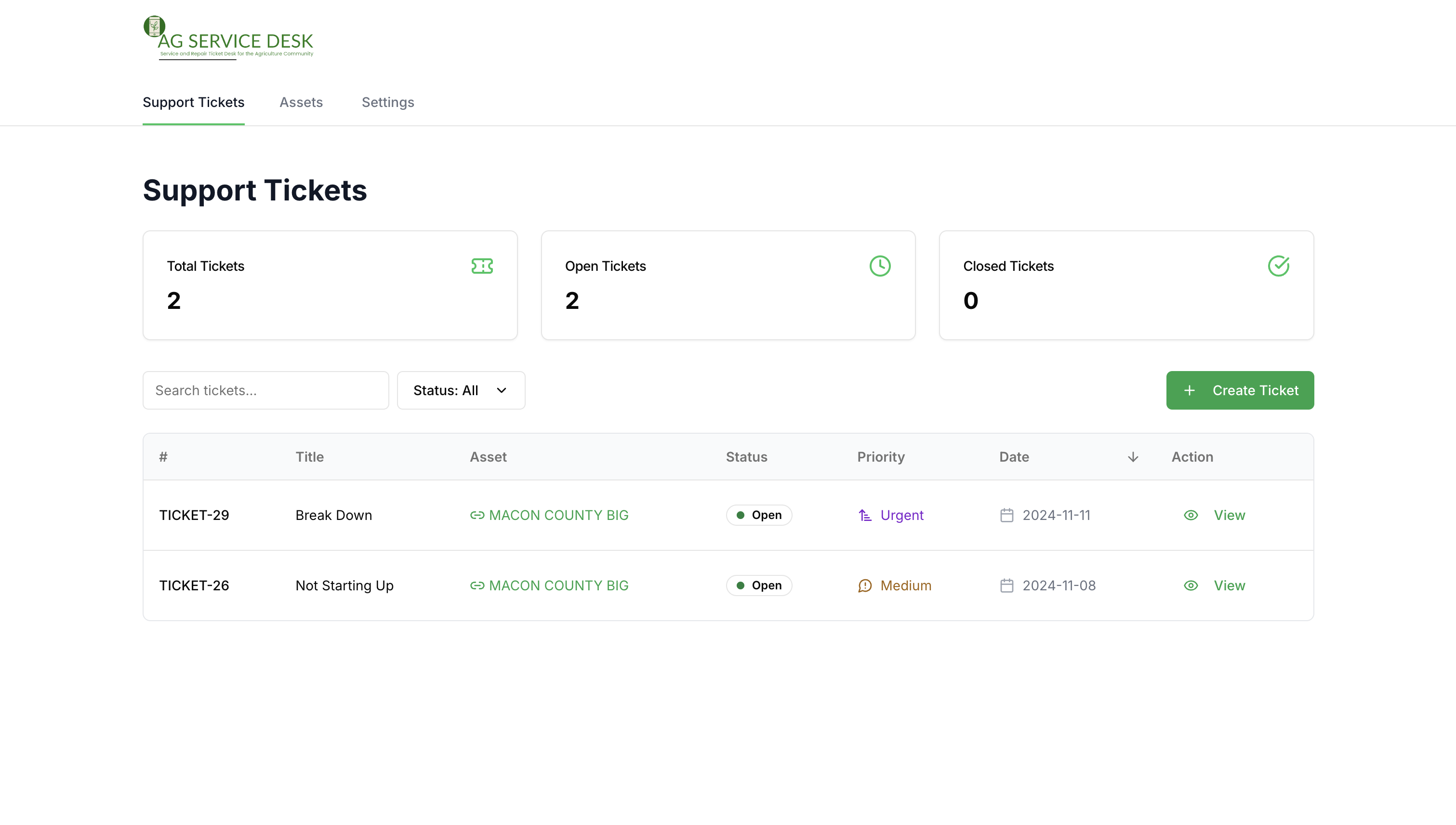Switch to the Assets tab
The image size is (1456, 825).
pos(301,103)
